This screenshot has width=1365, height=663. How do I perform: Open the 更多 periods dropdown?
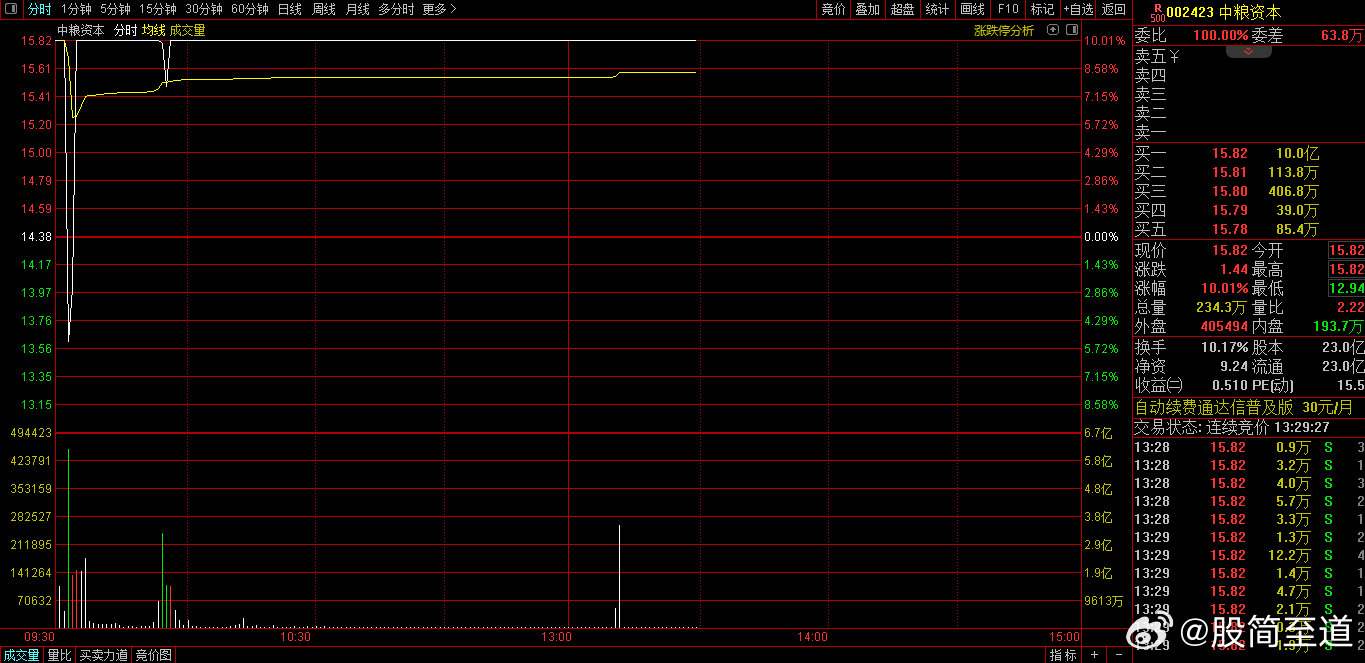439,9
